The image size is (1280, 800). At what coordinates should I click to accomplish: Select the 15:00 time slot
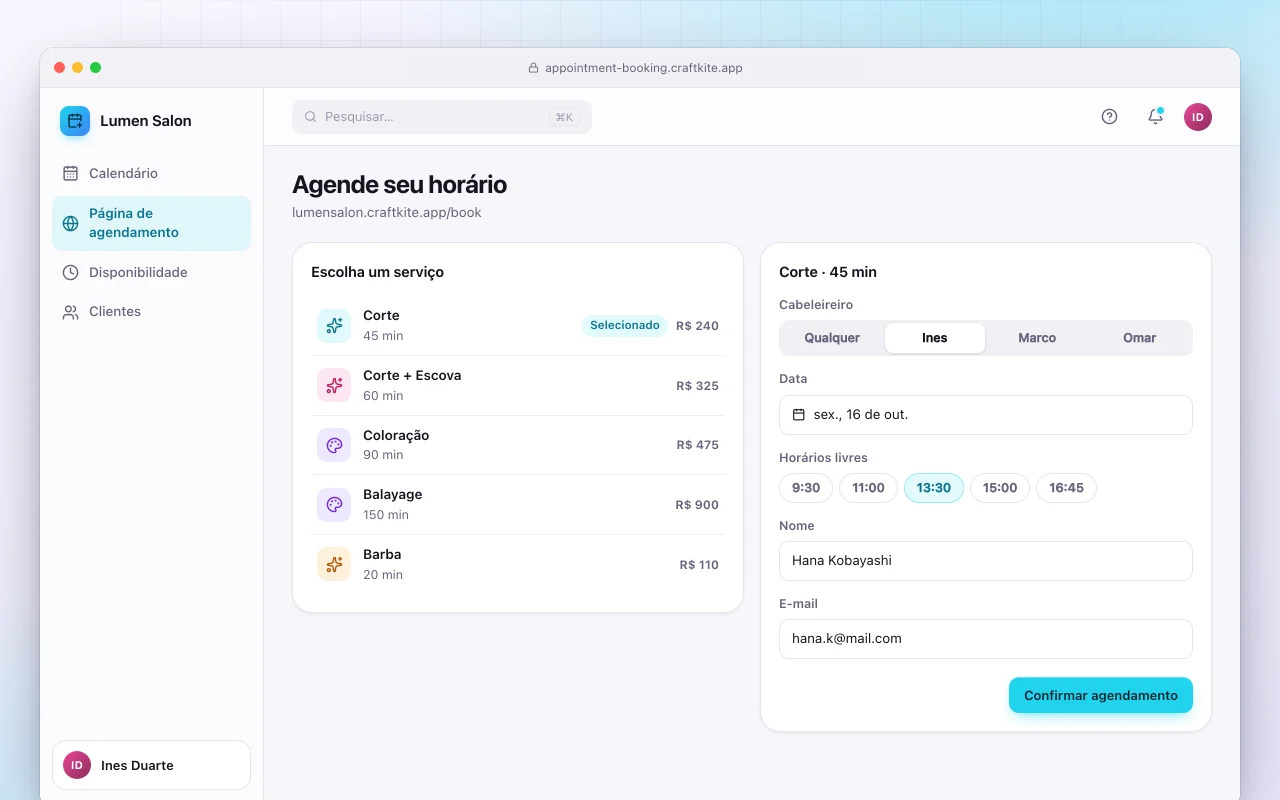[x=1000, y=488]
